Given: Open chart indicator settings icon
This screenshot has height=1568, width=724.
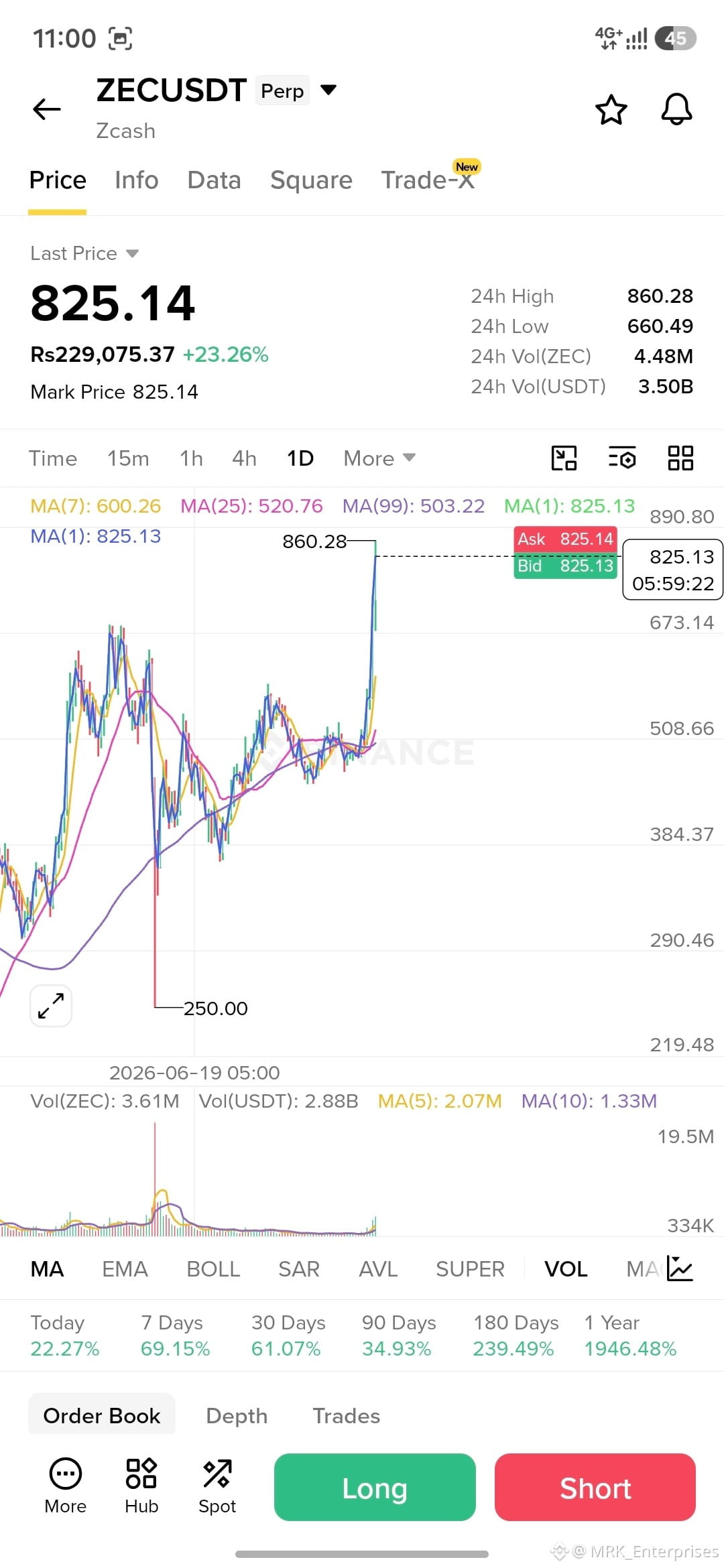Looking at the screenshot, I should [622, 458].
